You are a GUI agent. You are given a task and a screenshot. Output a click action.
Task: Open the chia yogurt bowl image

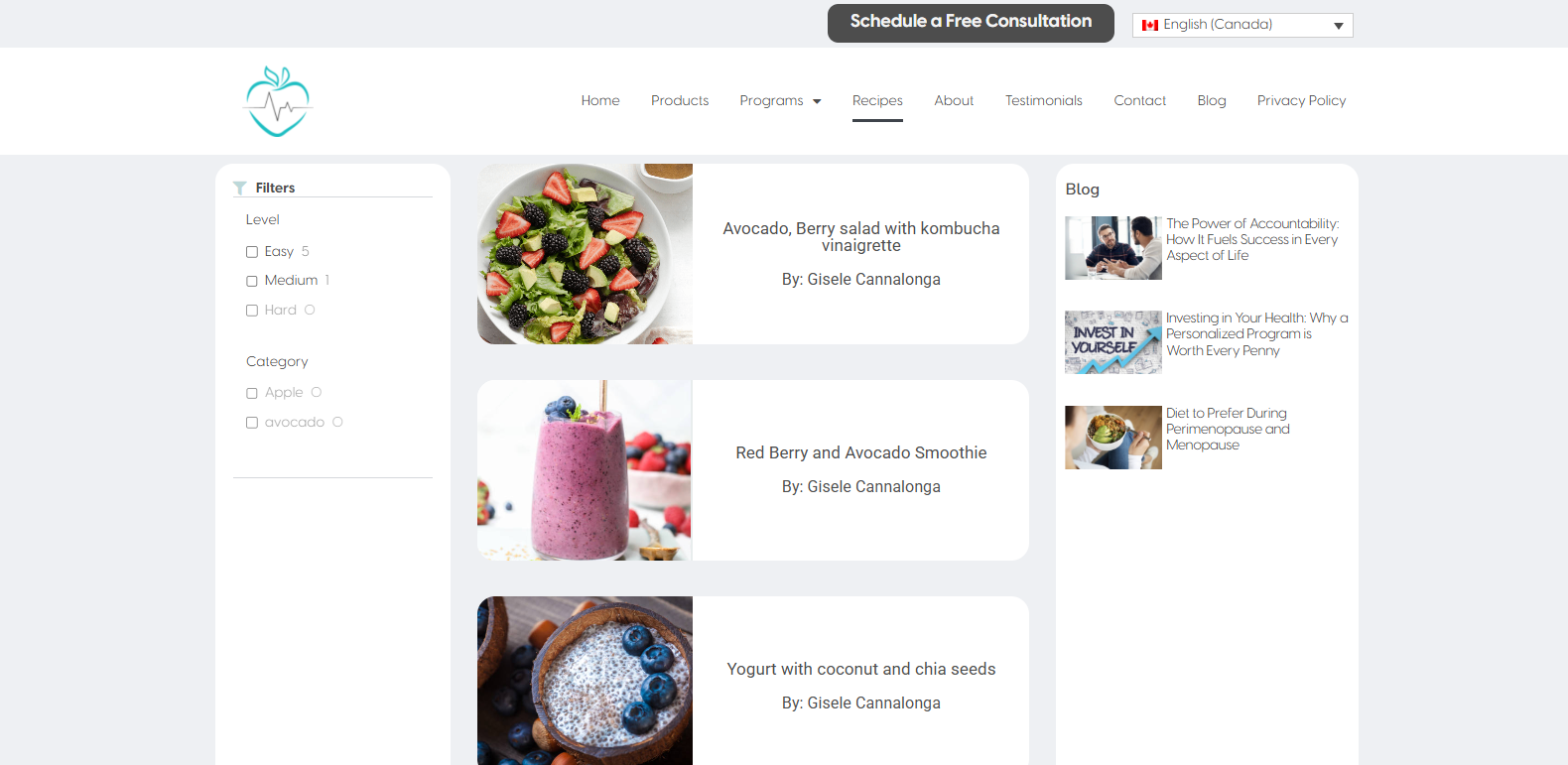click(x=585, y=681)
